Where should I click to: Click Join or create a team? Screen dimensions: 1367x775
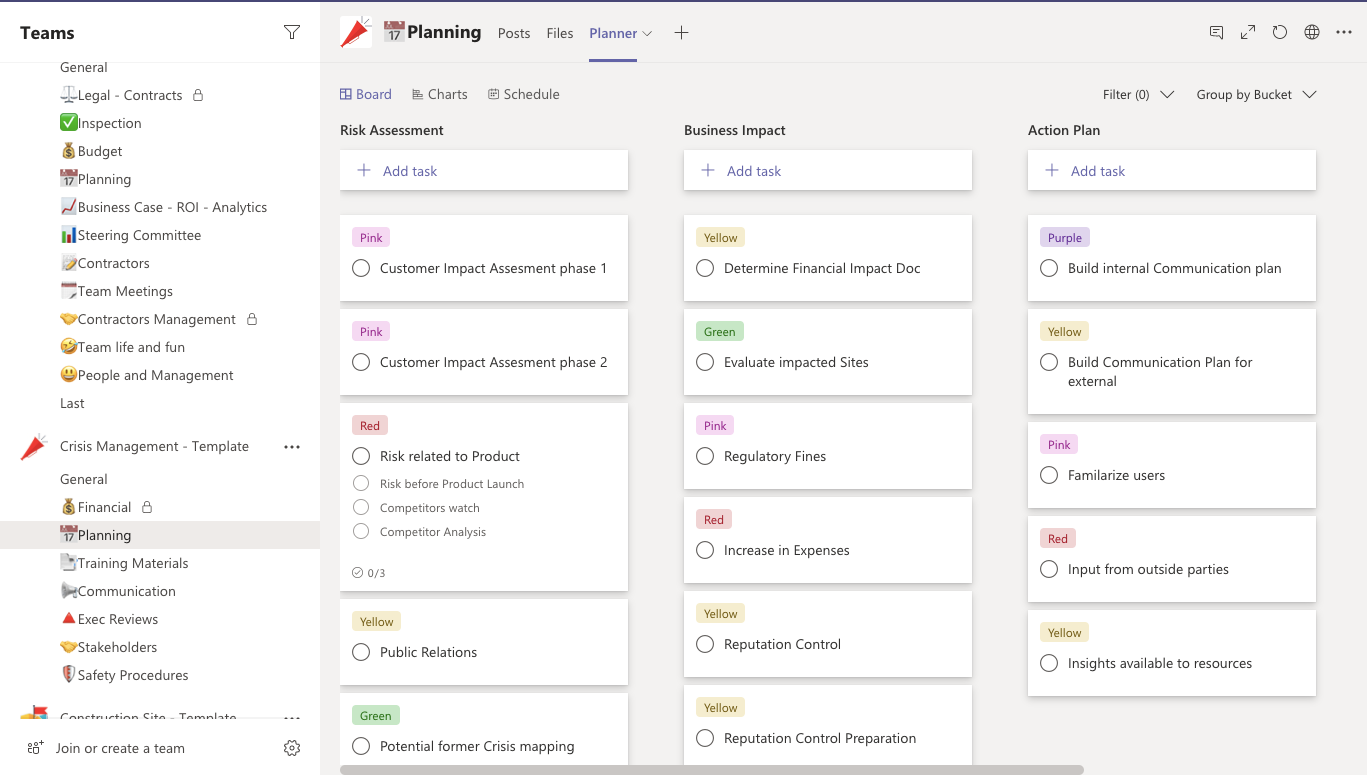click(120, 748)
